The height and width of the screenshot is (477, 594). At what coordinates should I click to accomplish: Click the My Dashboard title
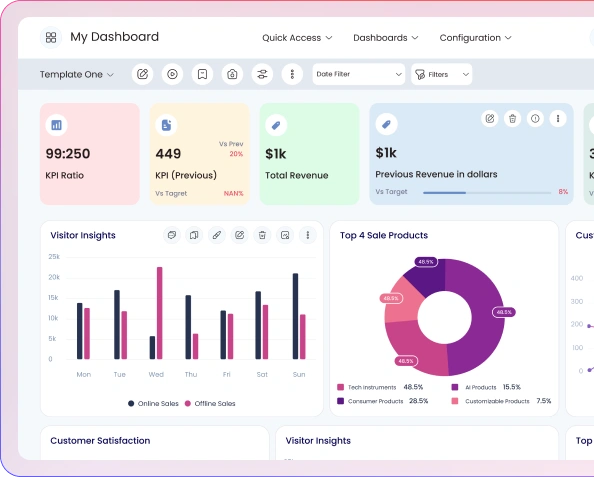[114, 37]
